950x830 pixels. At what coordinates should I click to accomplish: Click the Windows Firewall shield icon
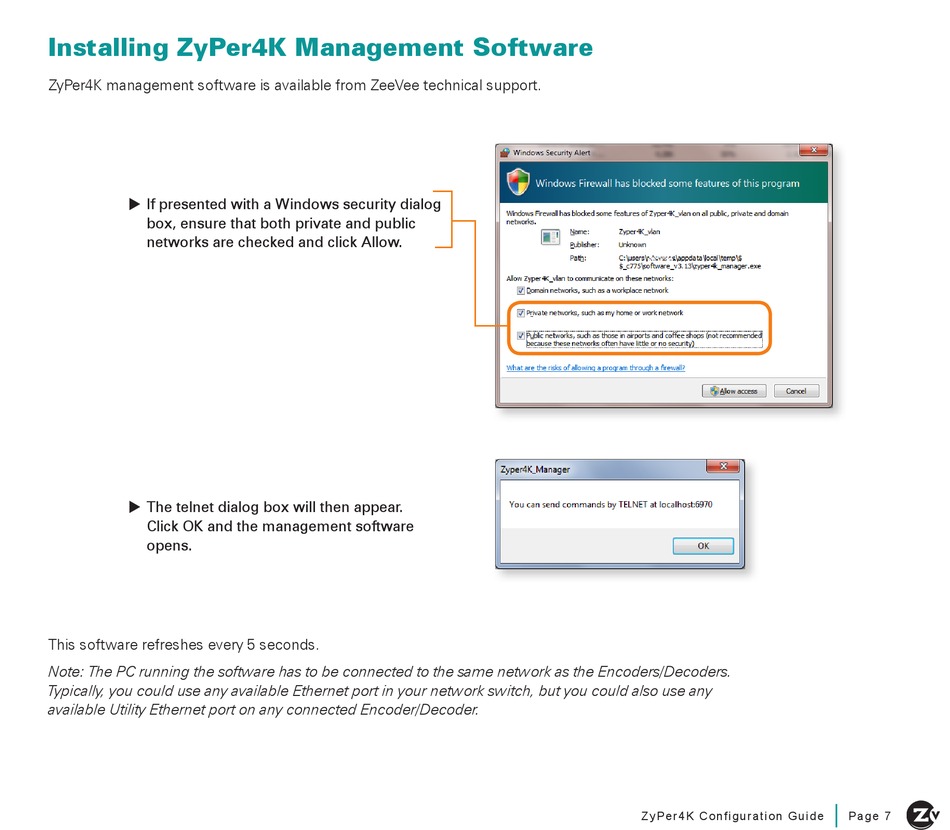click(518, 182)
